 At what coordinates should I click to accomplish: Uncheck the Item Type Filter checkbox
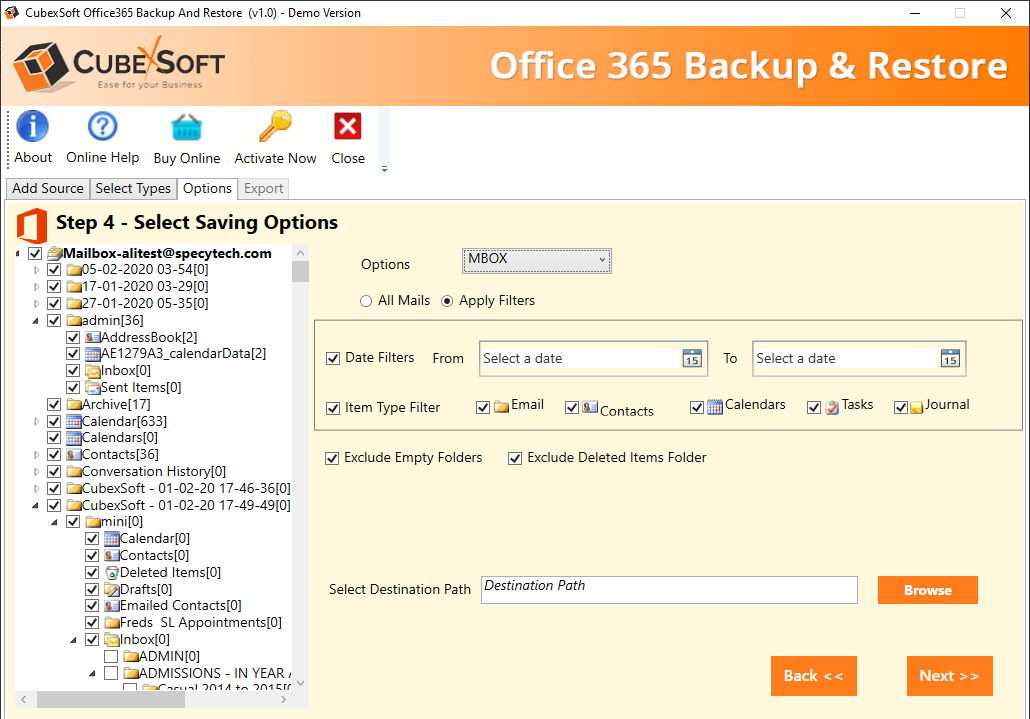(x=333, y=408)
